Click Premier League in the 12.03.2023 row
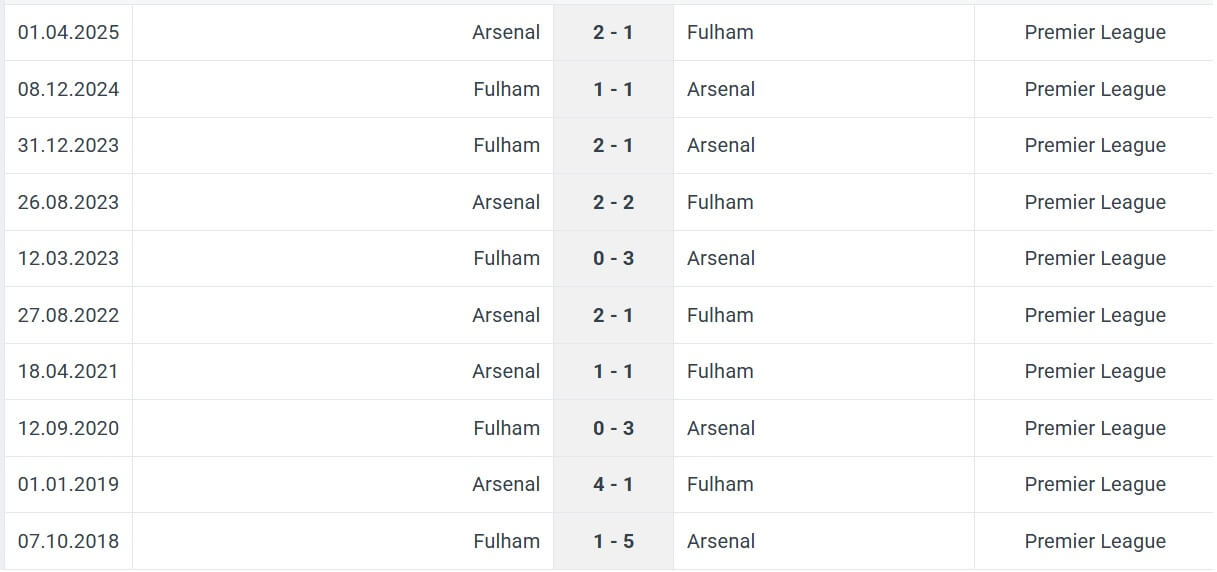 [x=1095, y=258]
